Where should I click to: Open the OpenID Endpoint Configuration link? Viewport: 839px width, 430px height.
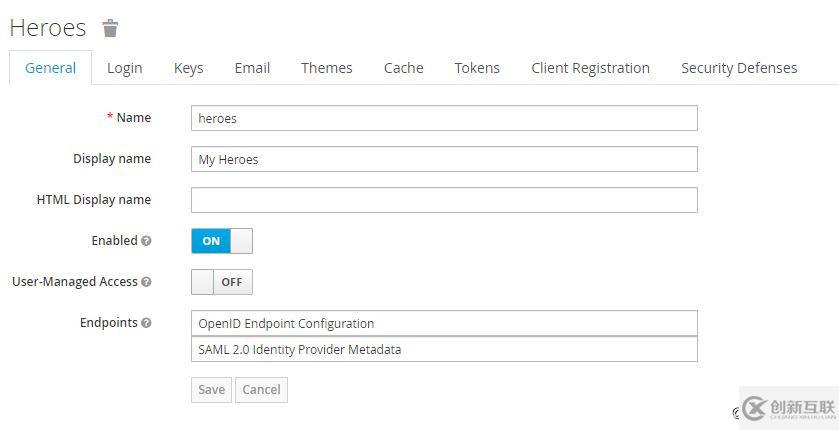tap(286, 324)
